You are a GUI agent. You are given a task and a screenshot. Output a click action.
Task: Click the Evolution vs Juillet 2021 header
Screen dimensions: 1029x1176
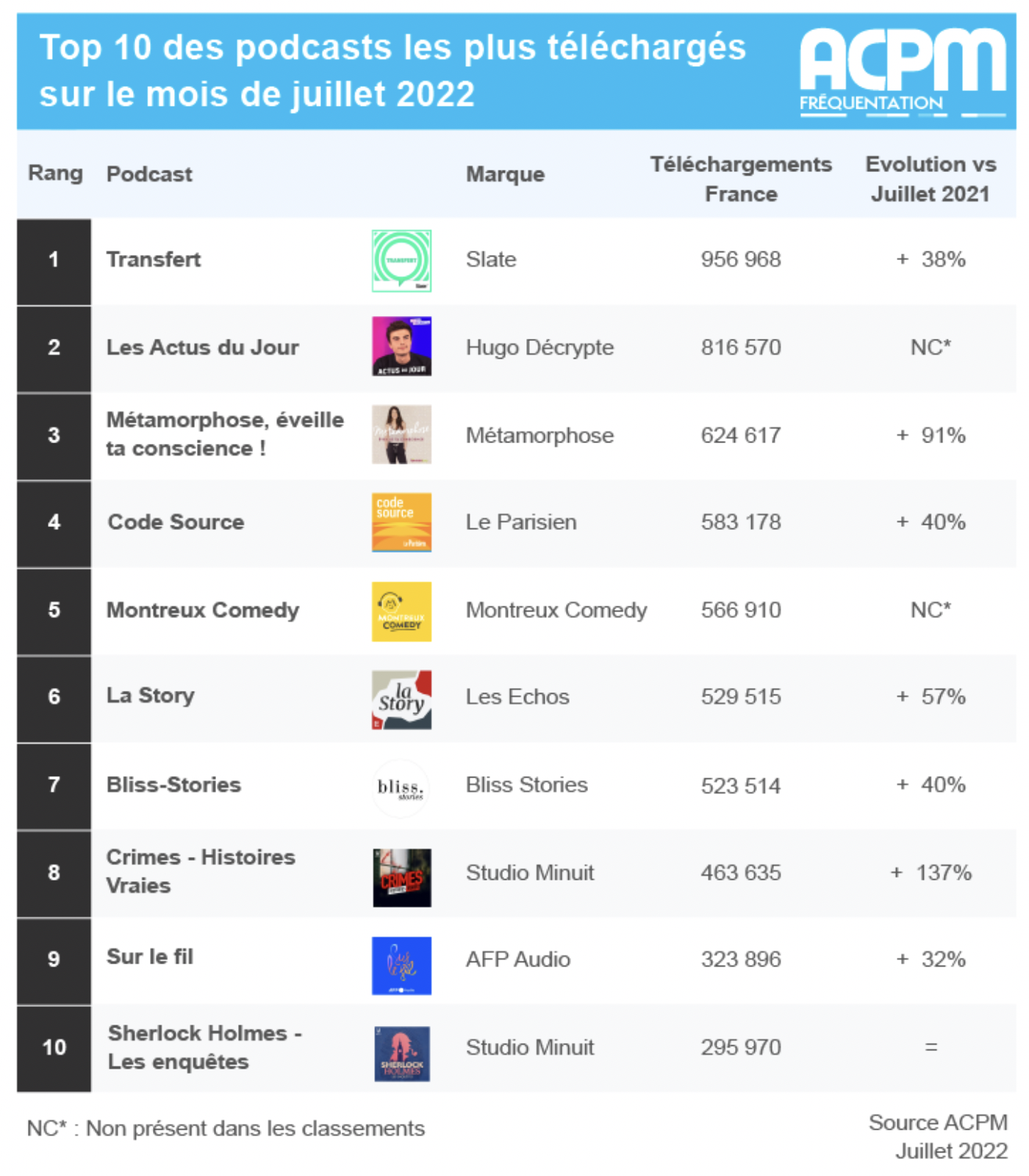click(x=930, y=179)
